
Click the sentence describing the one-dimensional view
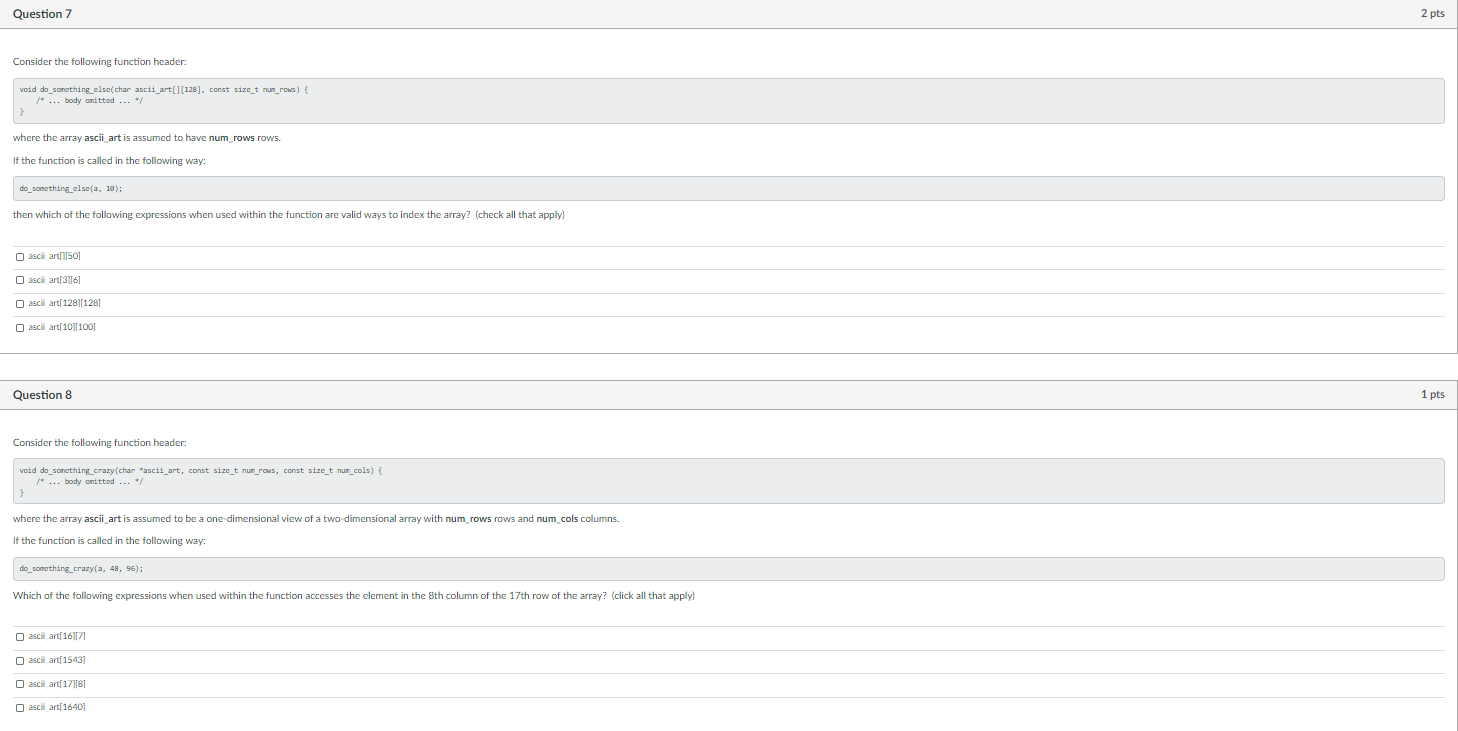[316, 519]
